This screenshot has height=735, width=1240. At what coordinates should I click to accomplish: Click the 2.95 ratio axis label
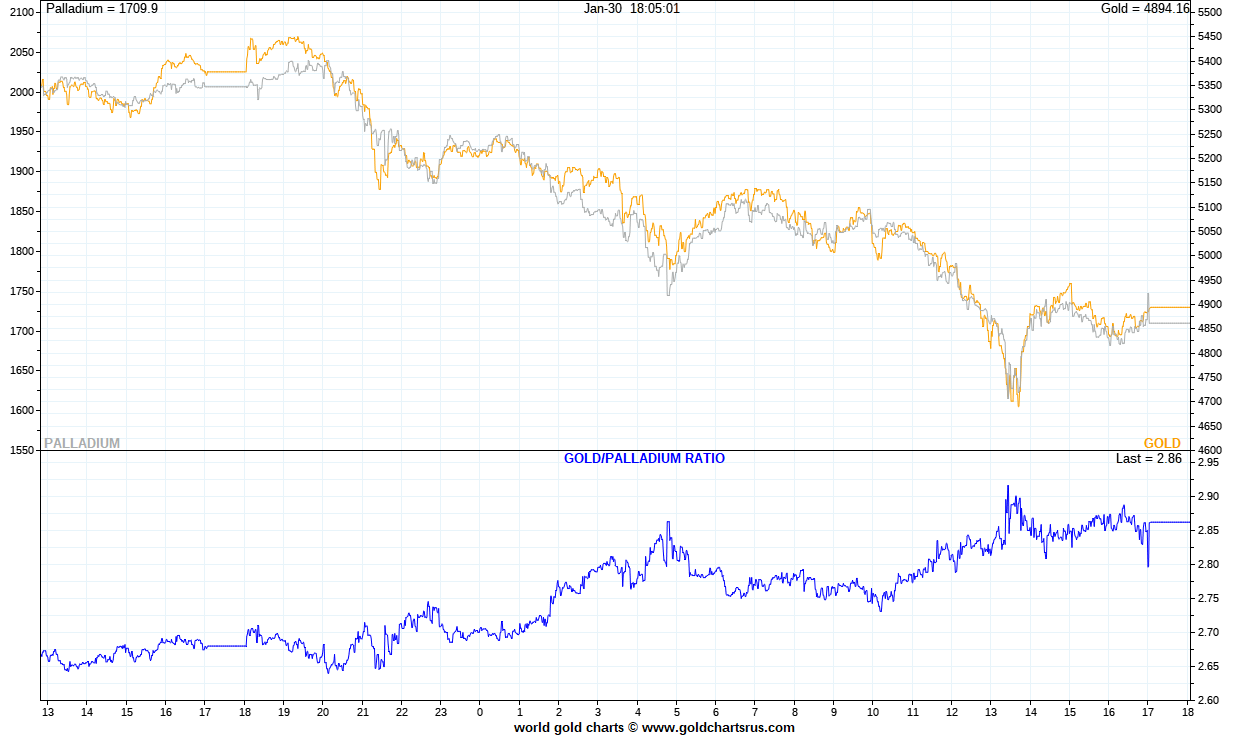(1207, 463)
